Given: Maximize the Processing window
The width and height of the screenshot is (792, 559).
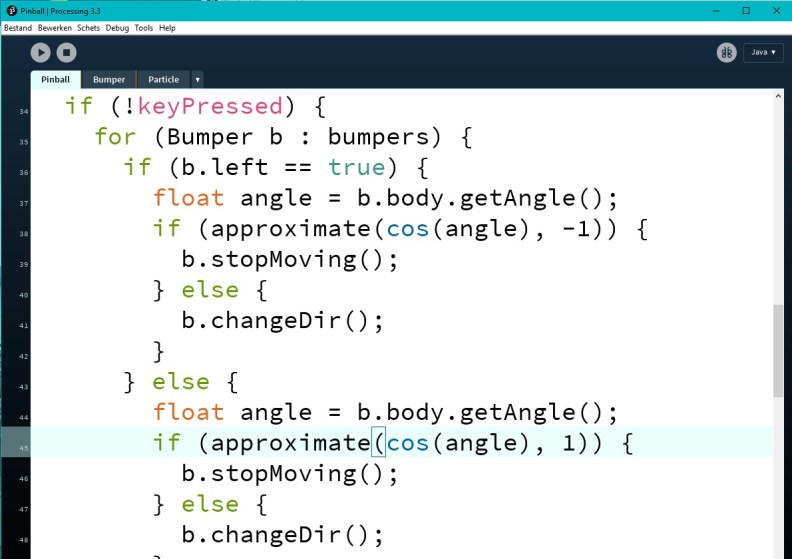Looking at the screenshot, I should [745, 10].
